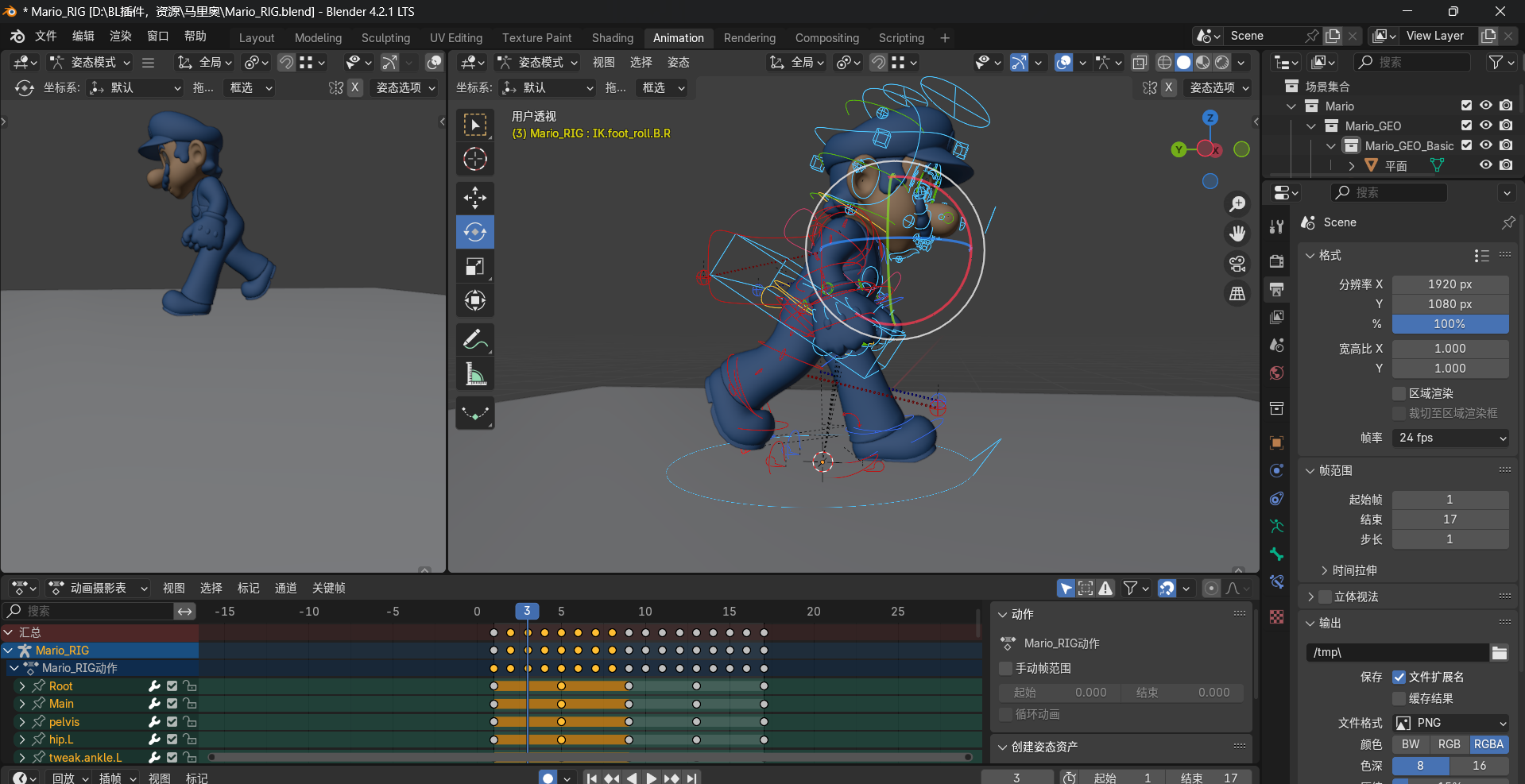Switch to solid viewport shading
Screen dimensions: 1525x784
1183,62
